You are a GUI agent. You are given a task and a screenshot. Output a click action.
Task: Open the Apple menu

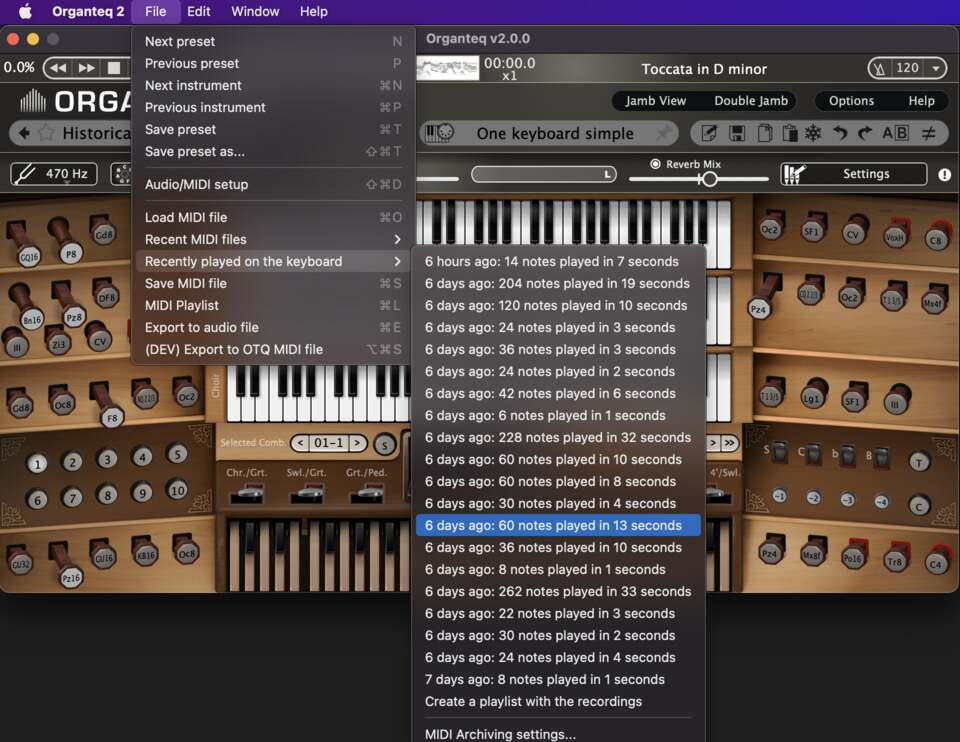coord(25,11)
